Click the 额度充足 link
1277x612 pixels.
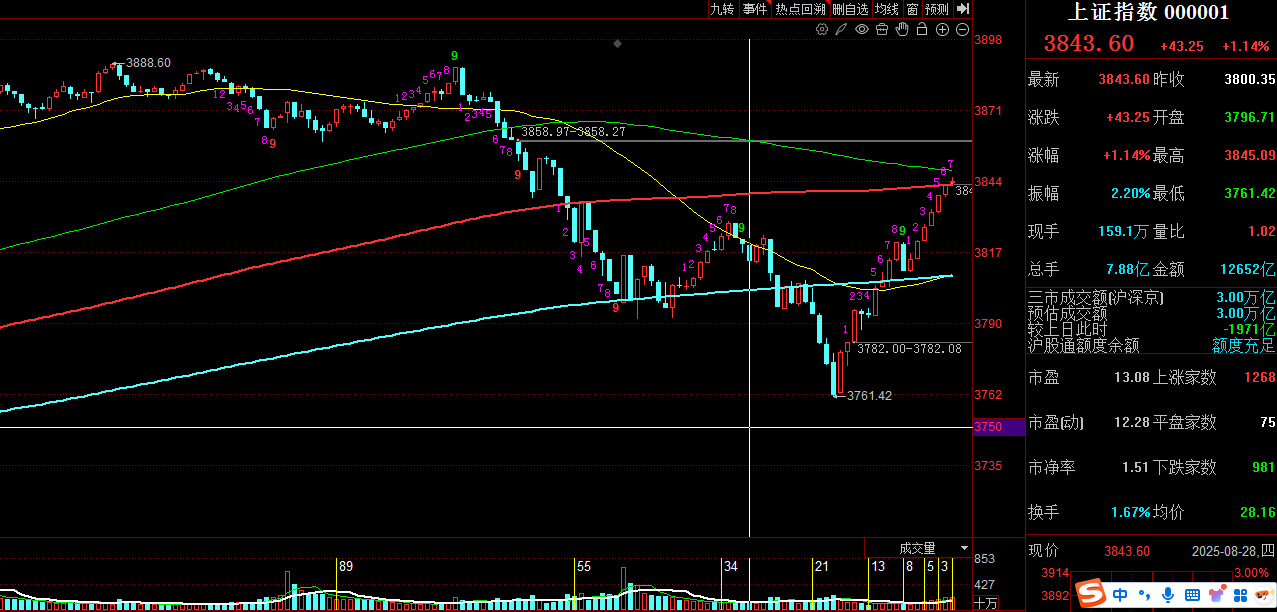[x=1244, y=345]
